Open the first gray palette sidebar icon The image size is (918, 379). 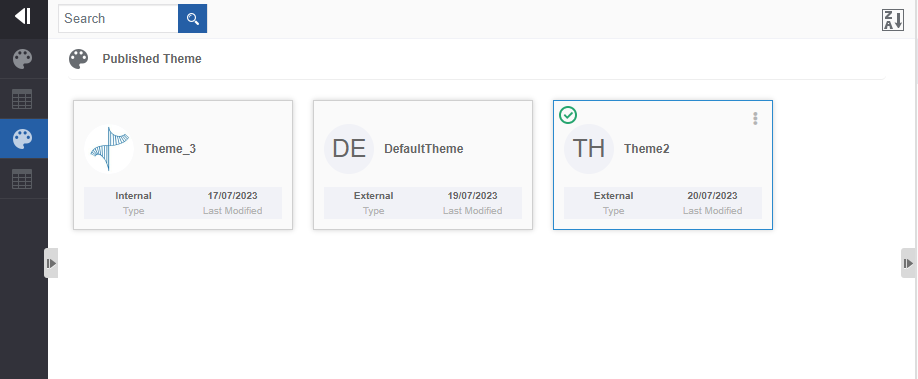[x=23, y=59]
